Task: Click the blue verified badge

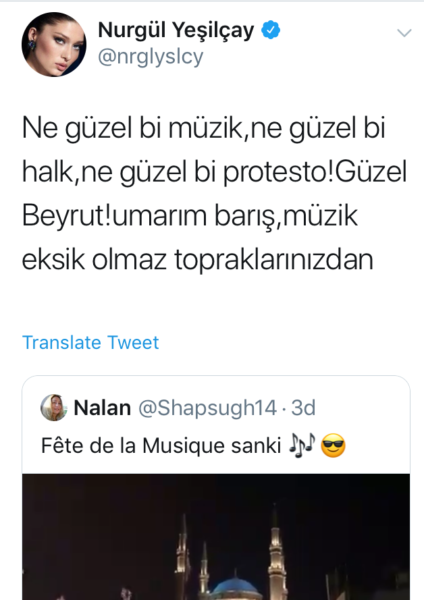Action: pos(271,30)
